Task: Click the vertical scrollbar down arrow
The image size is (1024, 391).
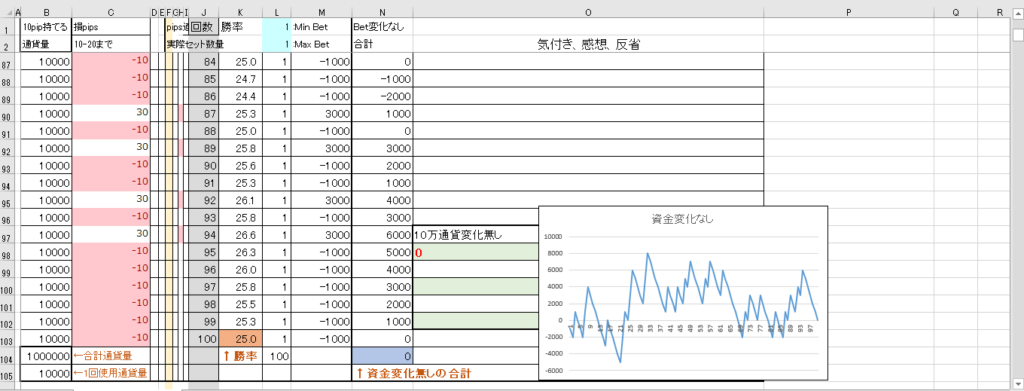Action: (x=1017, y=383)
